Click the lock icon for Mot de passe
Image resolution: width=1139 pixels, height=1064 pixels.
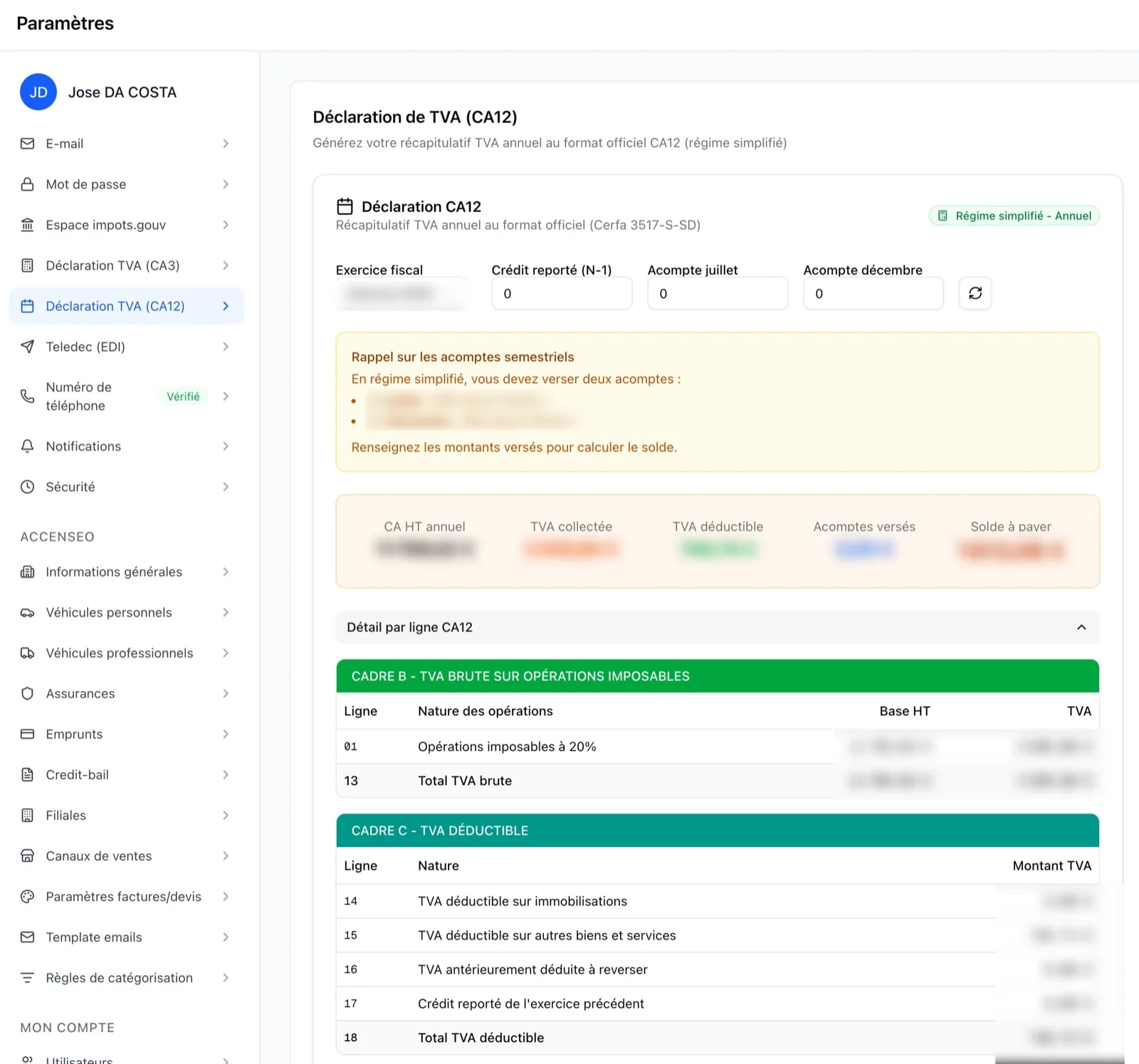click(27, 184)
